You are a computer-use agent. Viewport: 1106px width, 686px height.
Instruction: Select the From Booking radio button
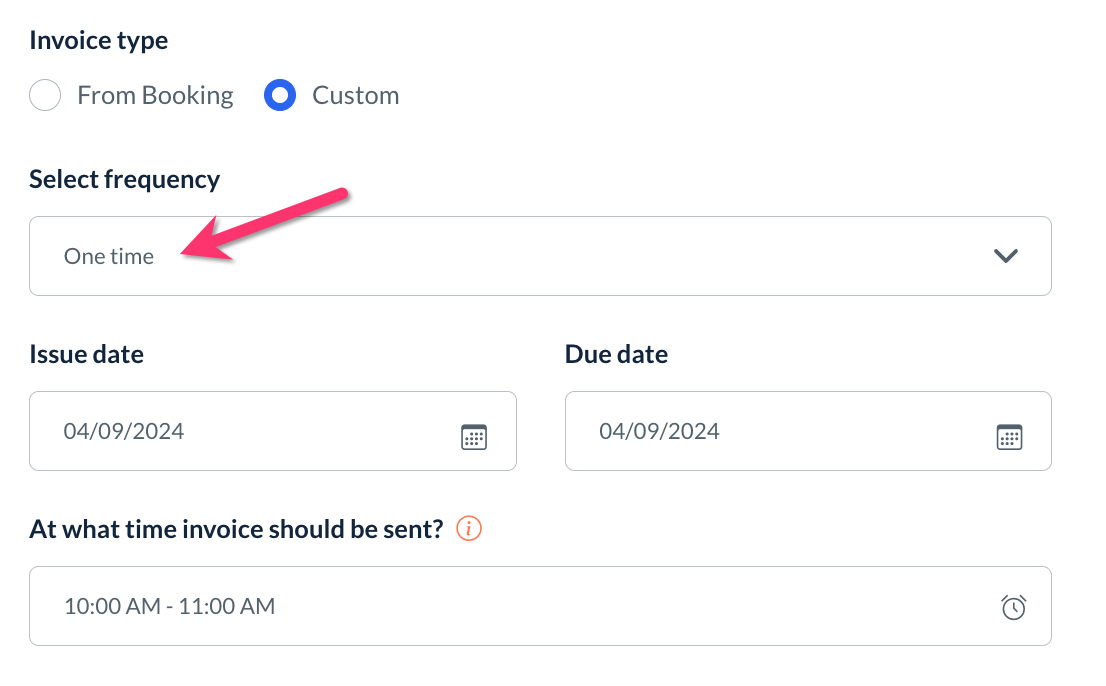[45, 96]
